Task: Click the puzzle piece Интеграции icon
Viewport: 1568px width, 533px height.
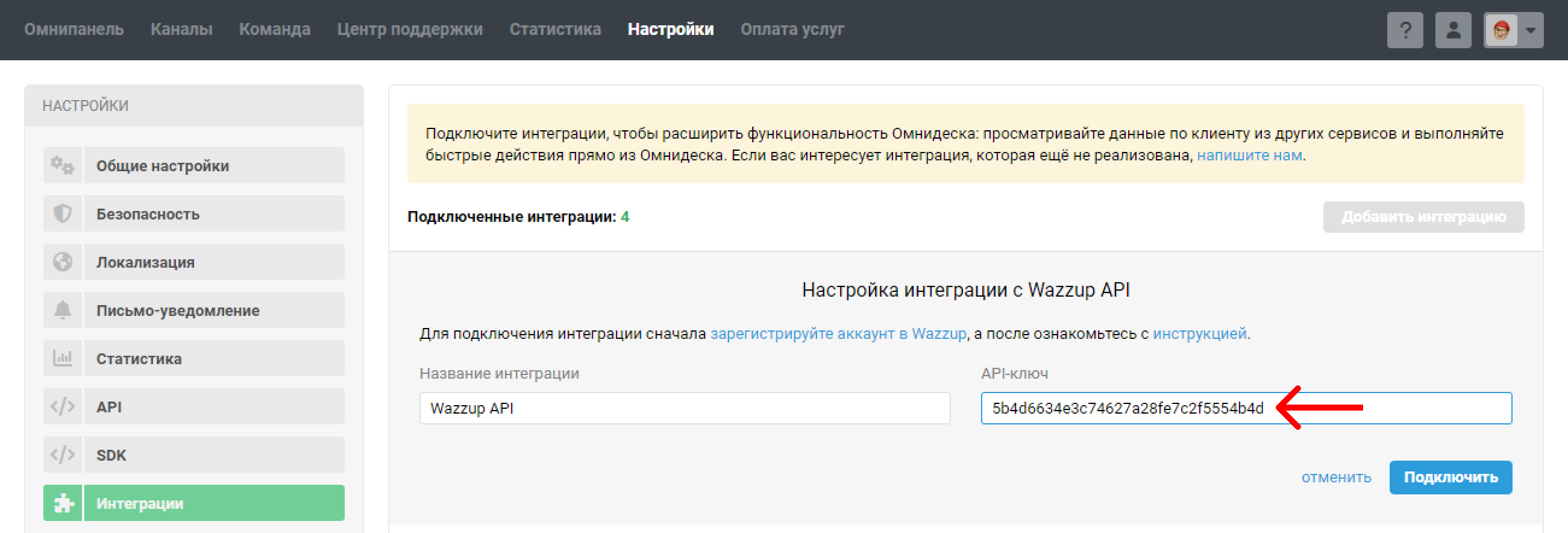Action: pyautogui.click(x=62, y=503)
